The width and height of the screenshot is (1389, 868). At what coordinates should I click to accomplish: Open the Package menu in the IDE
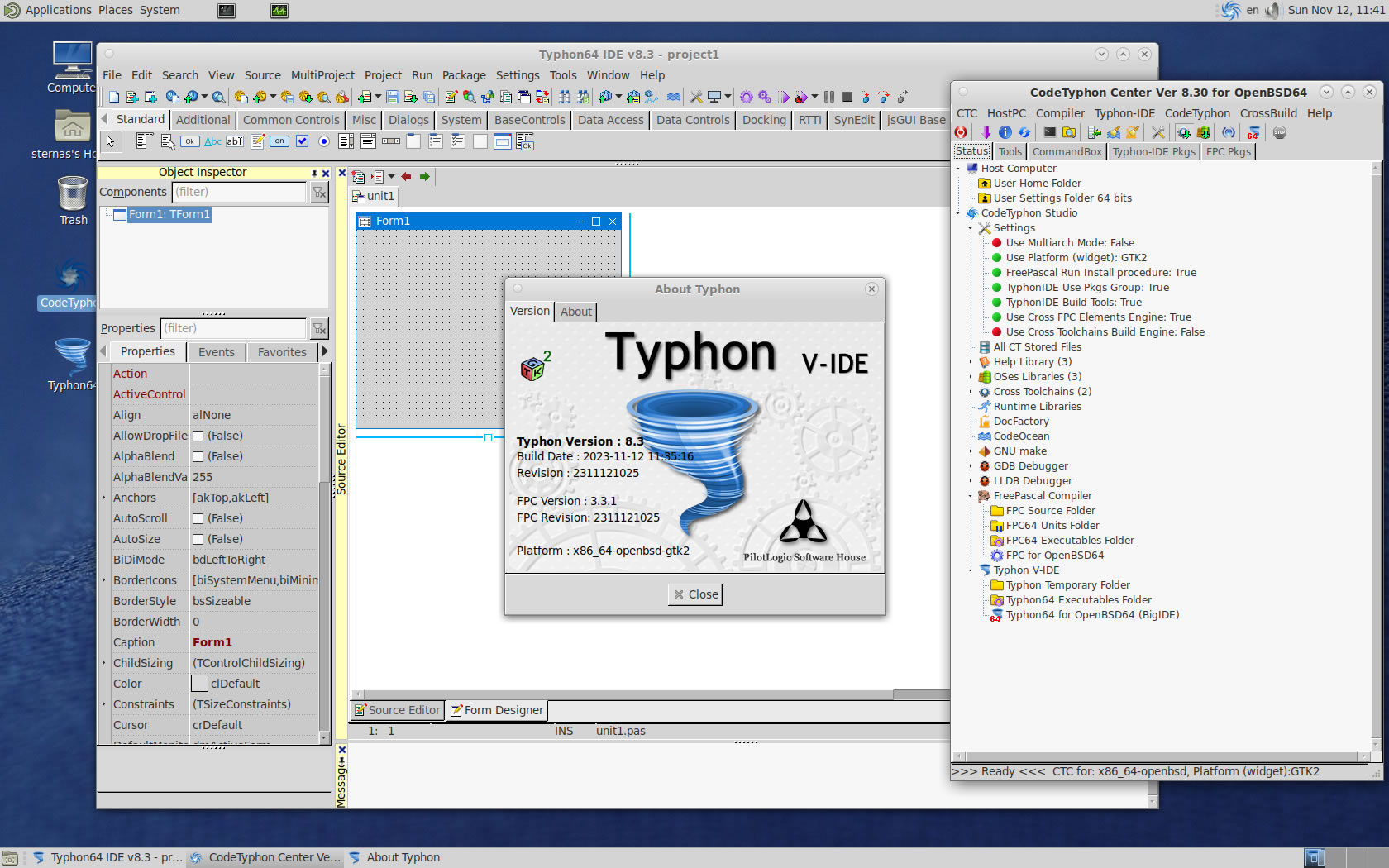click(x=464, y=75)
